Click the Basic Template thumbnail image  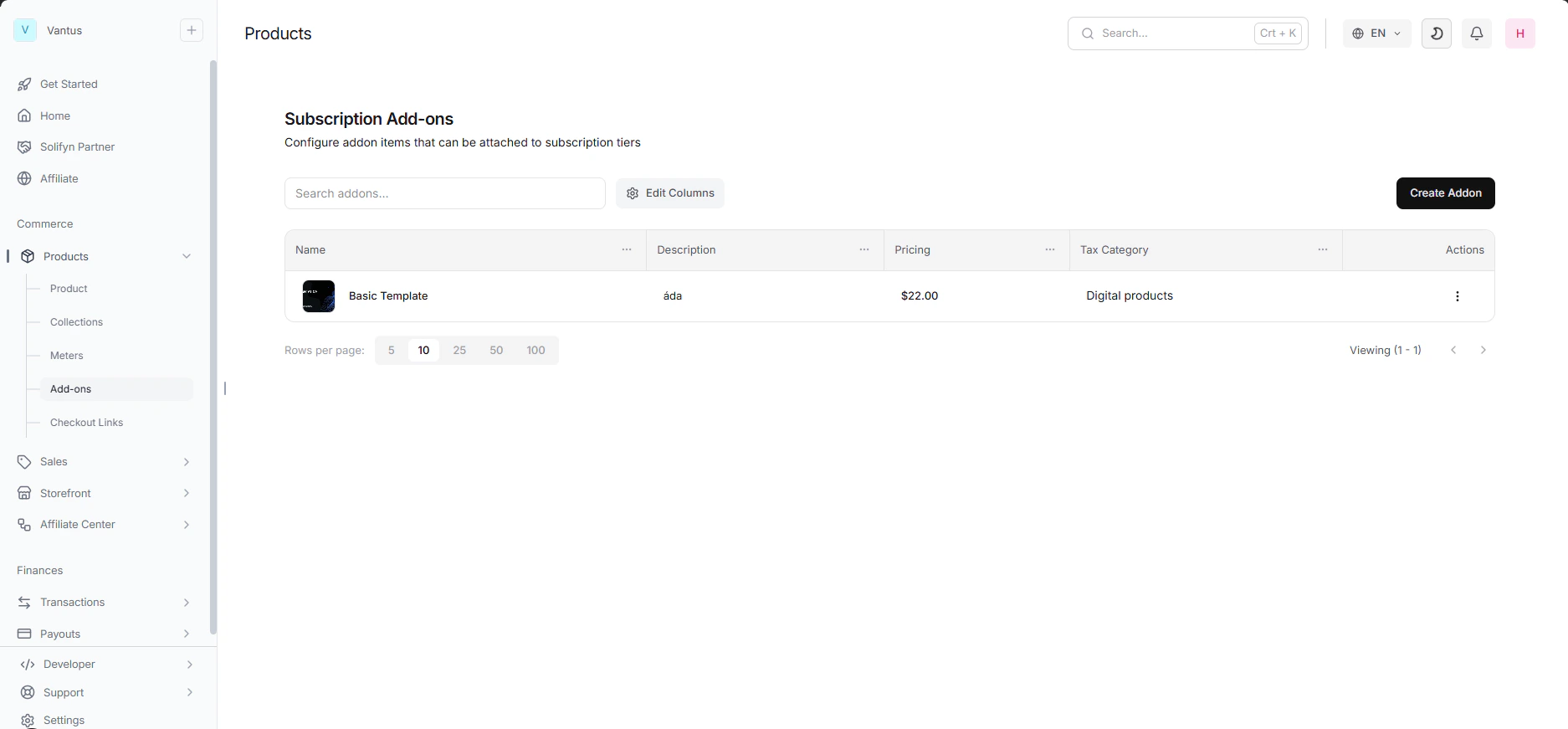[x=319, y=296]
